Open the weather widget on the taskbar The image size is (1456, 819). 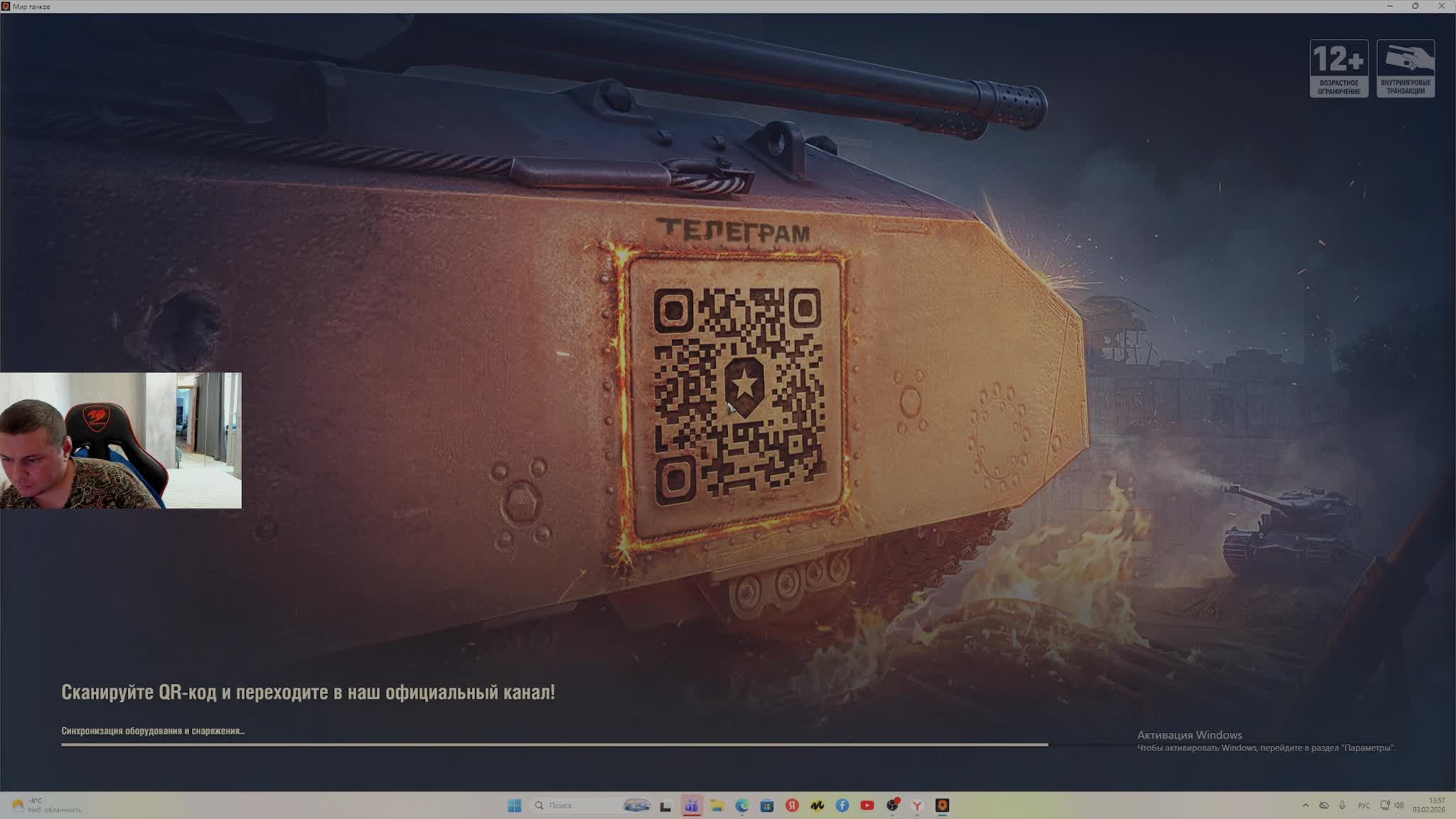pos(44,805)
